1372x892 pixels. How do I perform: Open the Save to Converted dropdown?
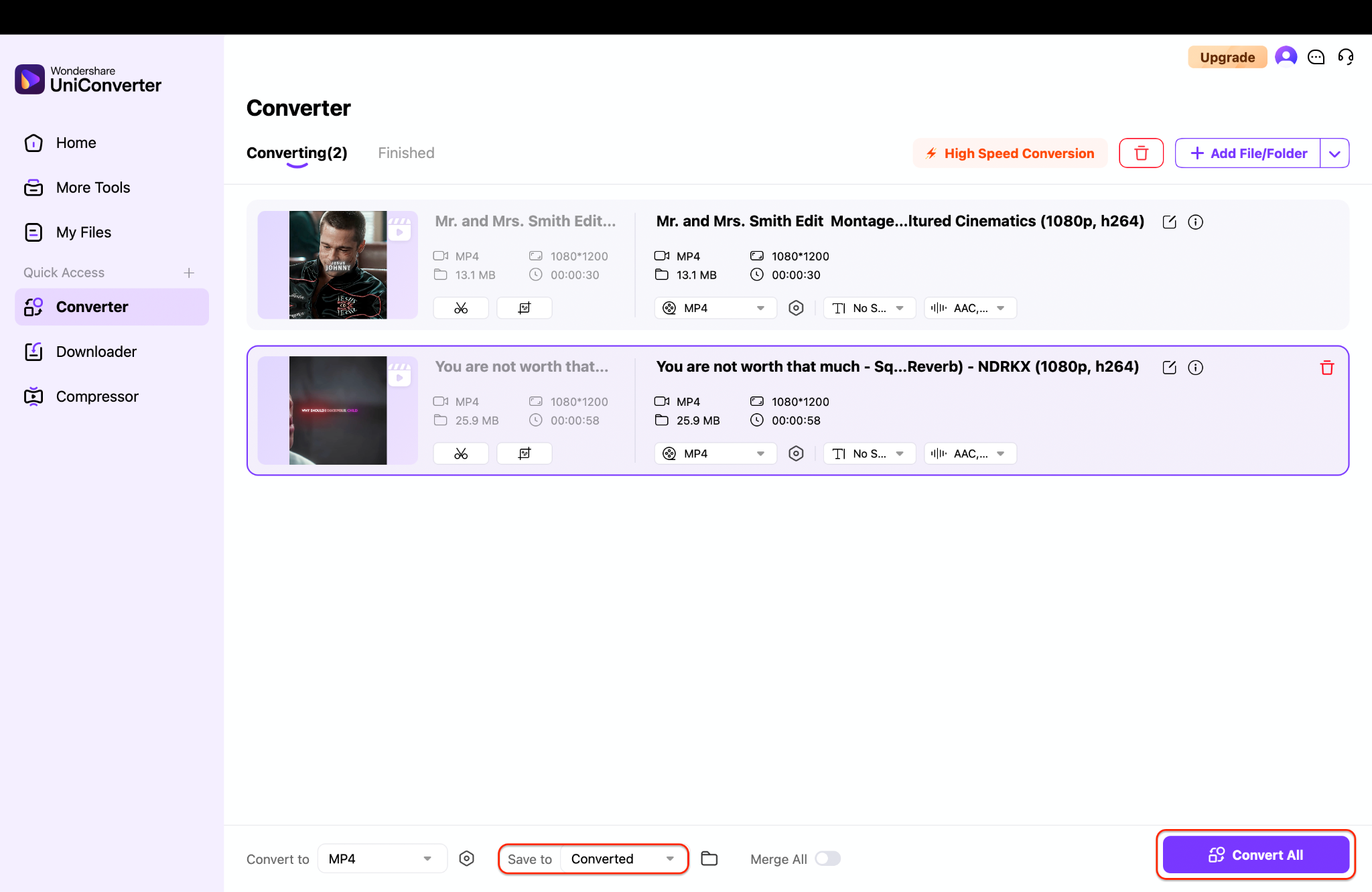[622, 859]
